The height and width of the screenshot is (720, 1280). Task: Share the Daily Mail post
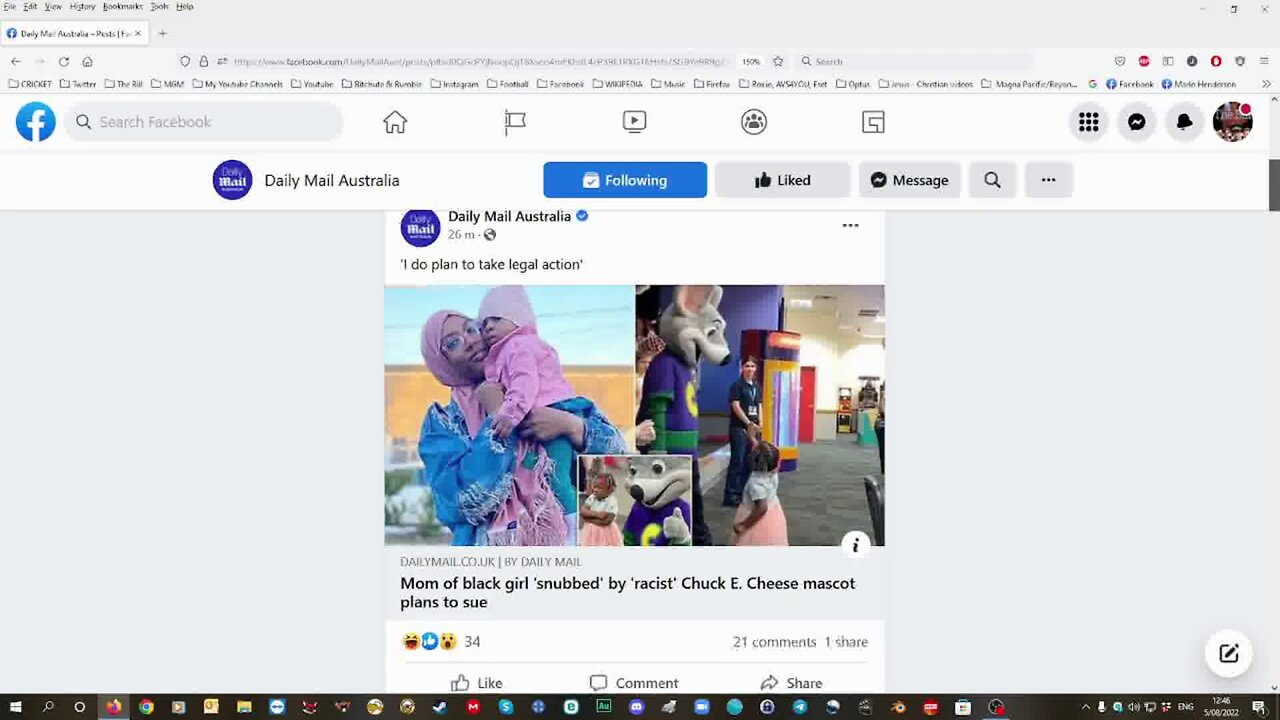coord(791,683)
